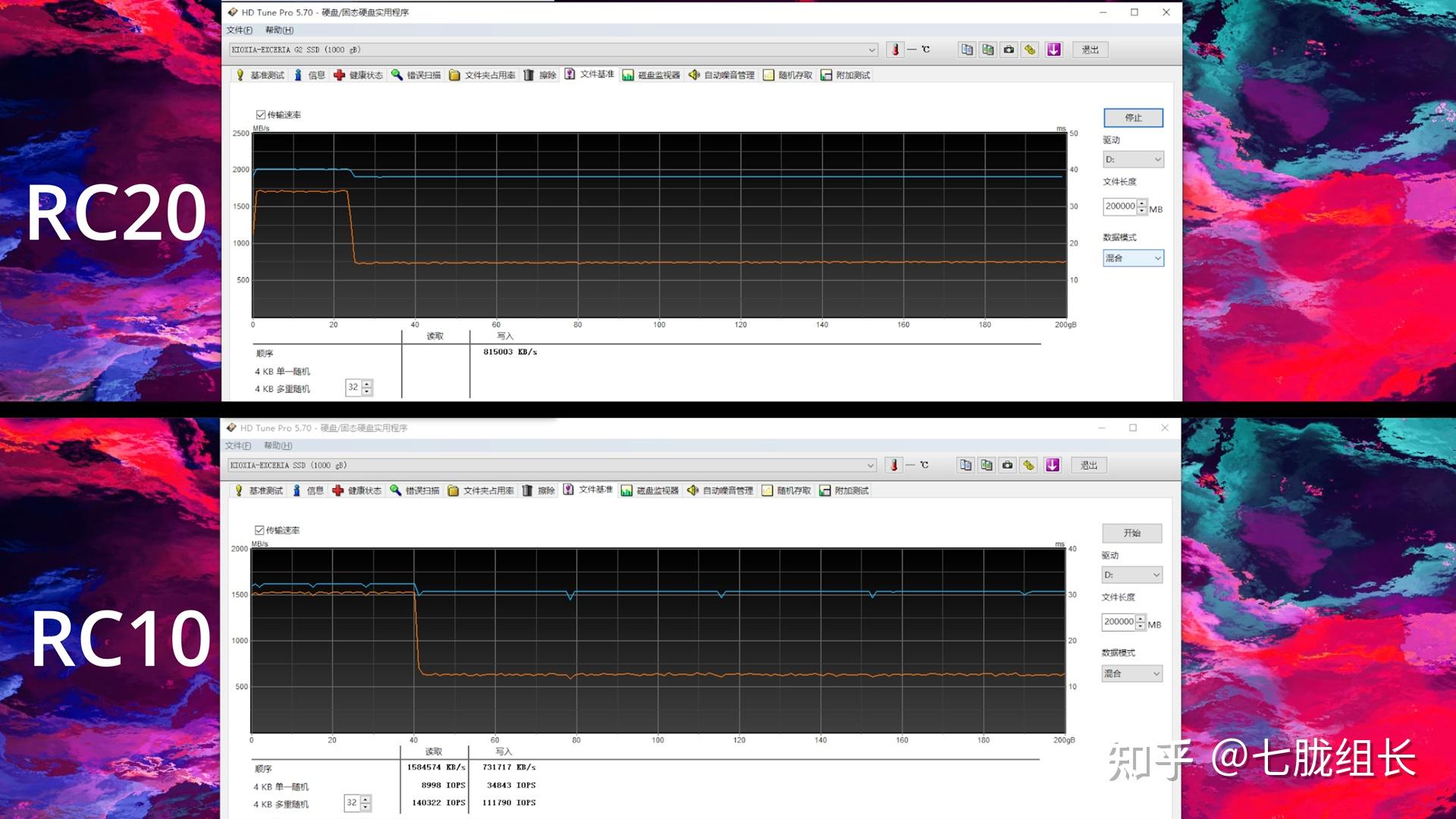Click green copy-screenshot icon in top window toolbar
This screenshot has width=1456, height=819.
click(x=987, y=50)
